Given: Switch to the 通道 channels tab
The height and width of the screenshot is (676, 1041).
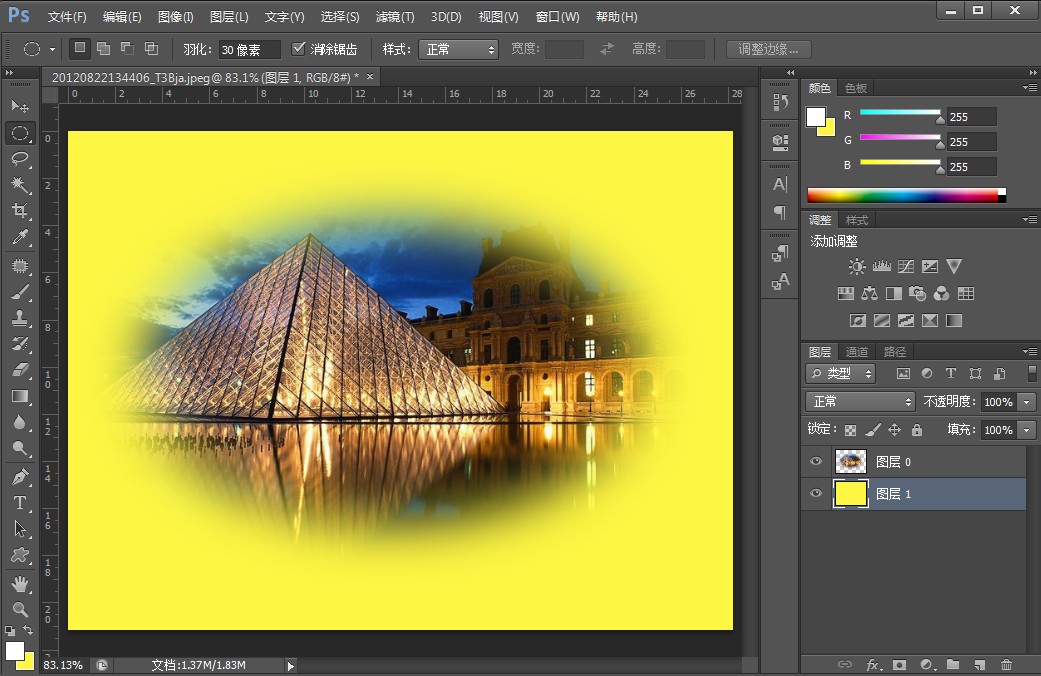Looking at the screenshot, I should tap(857, 352).
